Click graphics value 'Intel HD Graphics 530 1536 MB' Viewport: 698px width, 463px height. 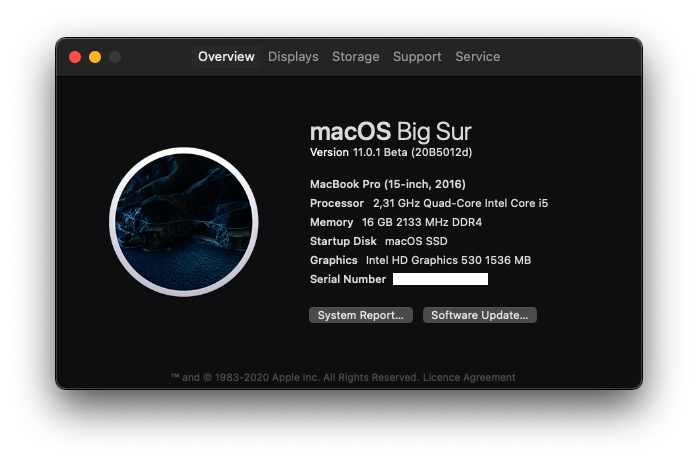click(448, 260)
